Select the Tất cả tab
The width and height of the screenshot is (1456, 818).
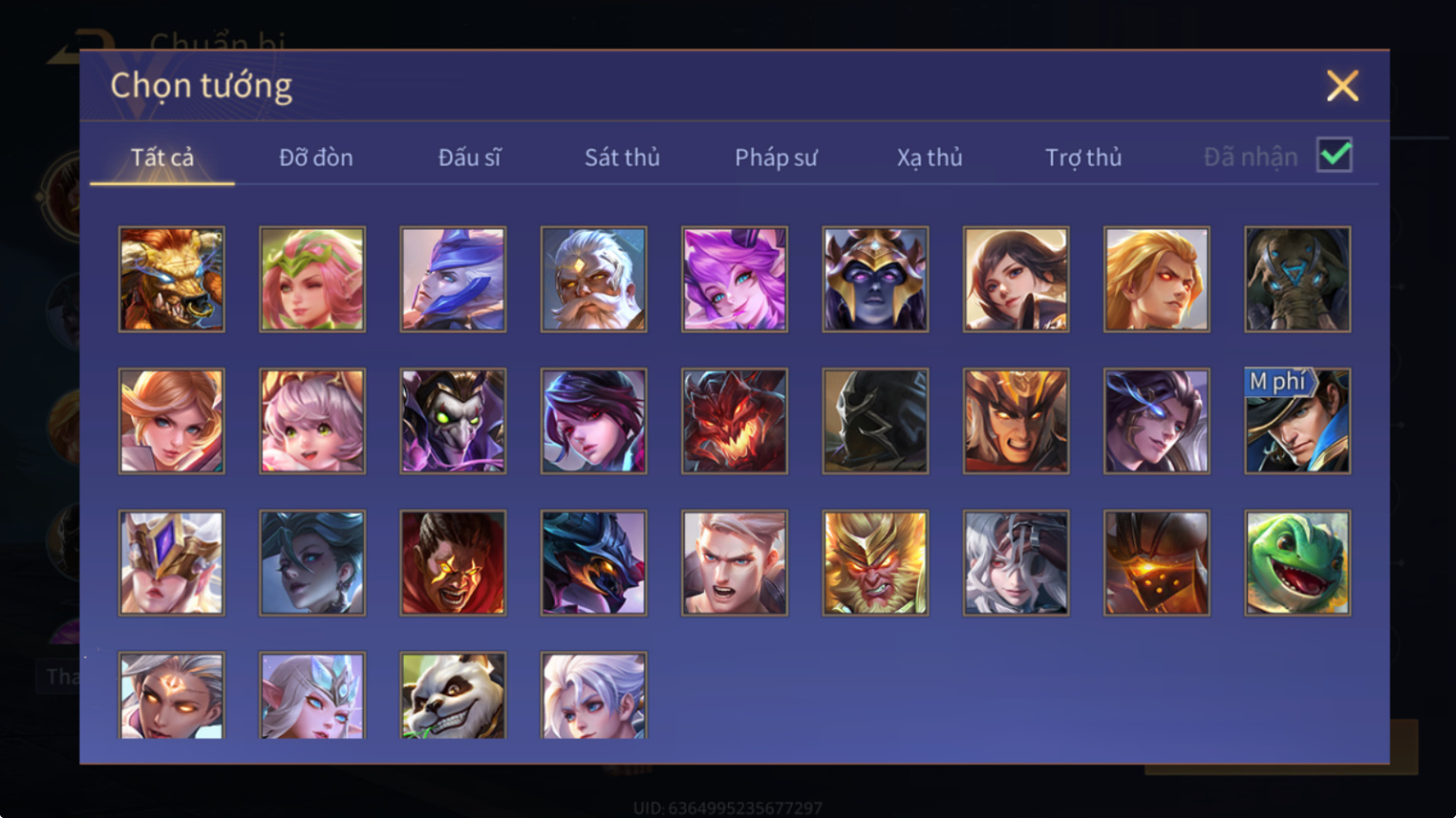(x=163, y=158)
